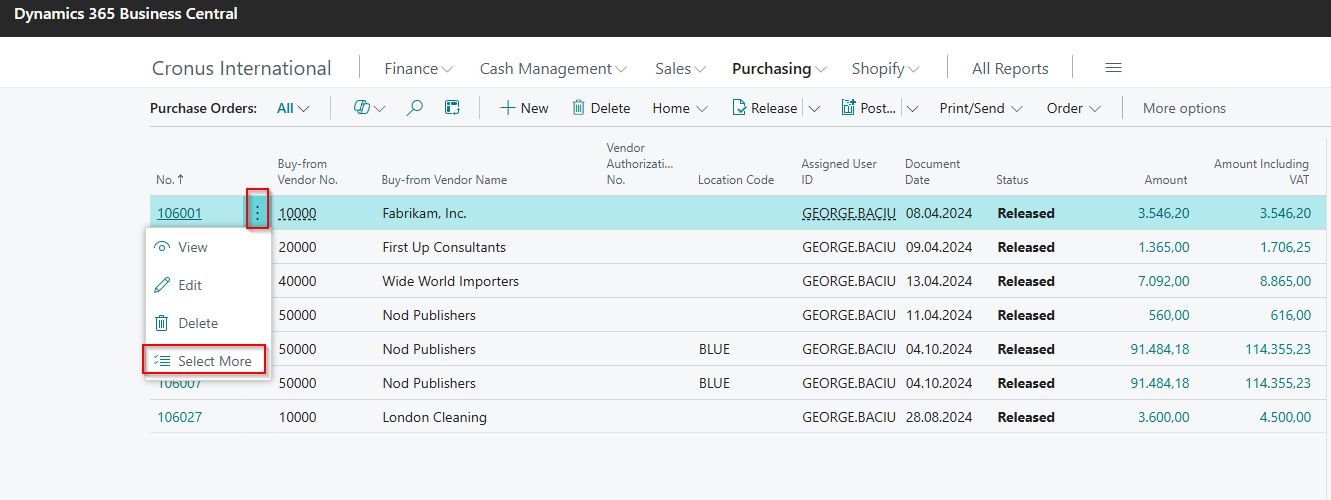
Task: Click vendor name Wide World Importers
Action: (x=450, y=281)
